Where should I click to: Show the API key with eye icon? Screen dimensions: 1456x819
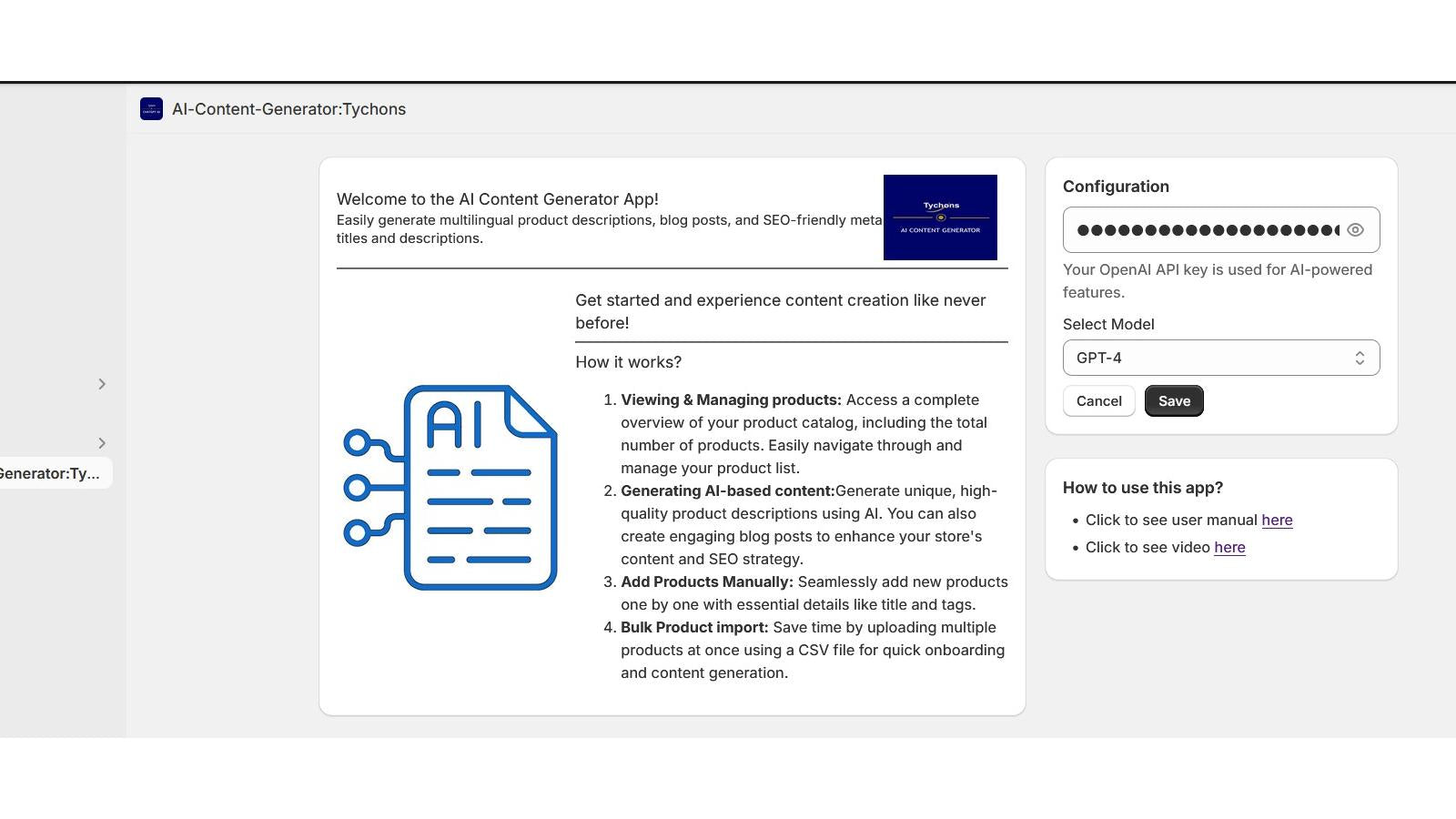1355,230
